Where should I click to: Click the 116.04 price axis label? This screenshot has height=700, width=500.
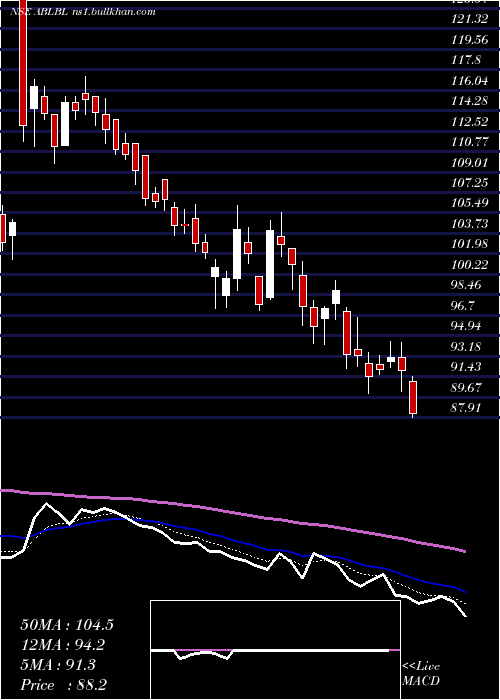pyautogui.click(x=469, y=81)
